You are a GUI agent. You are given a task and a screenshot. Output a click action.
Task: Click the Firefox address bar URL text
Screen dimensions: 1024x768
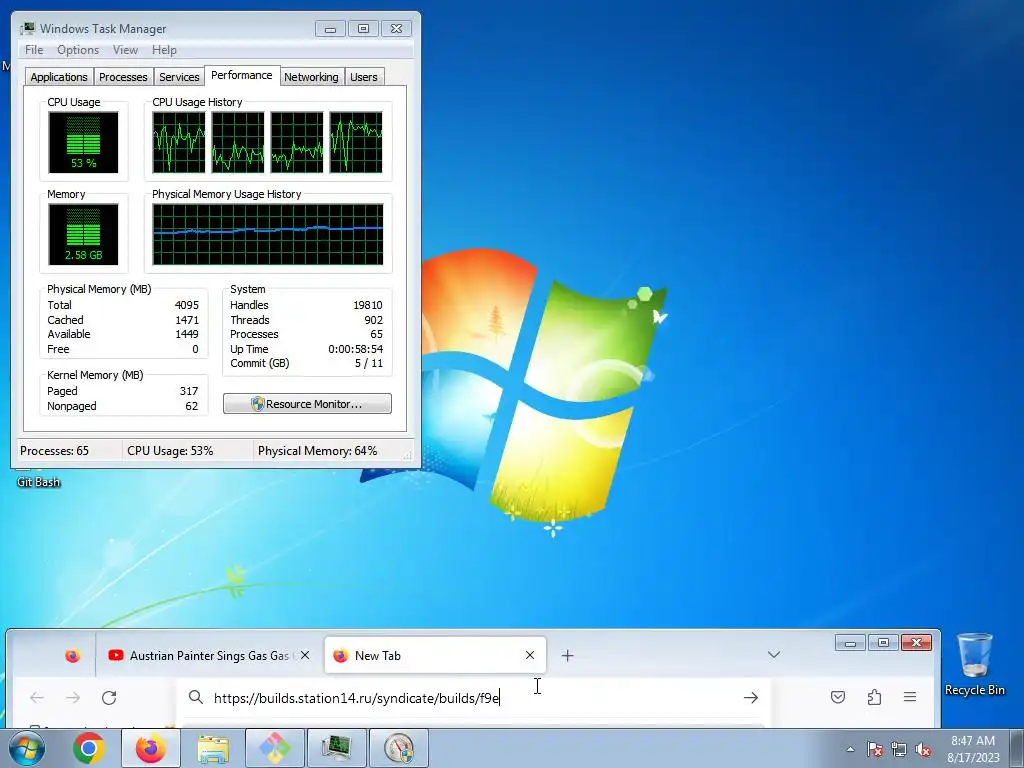click(357, 698)
